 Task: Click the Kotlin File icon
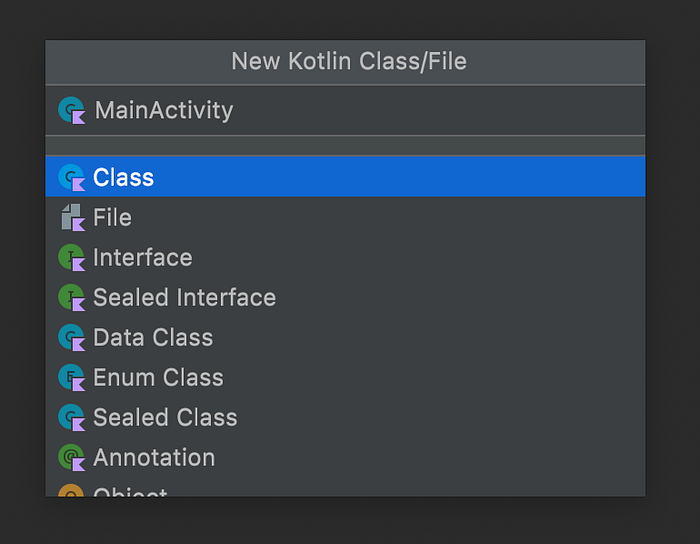pos(72,217)
